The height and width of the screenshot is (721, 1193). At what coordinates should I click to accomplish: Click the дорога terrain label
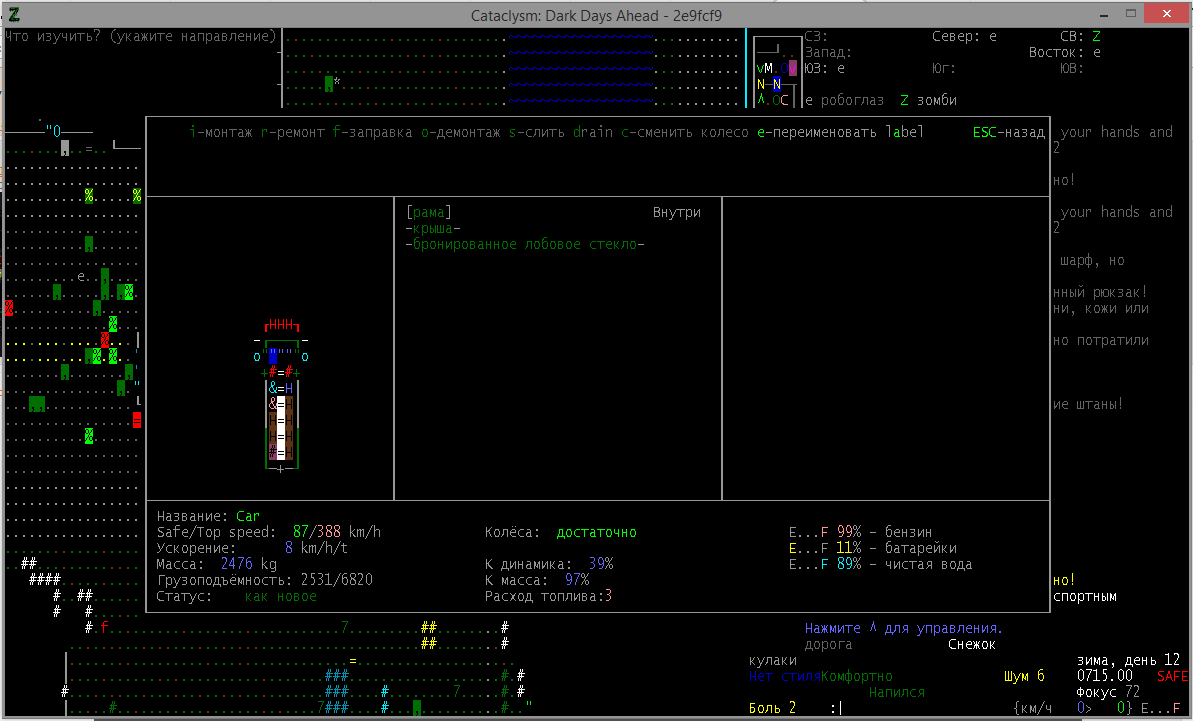point(829,644)
